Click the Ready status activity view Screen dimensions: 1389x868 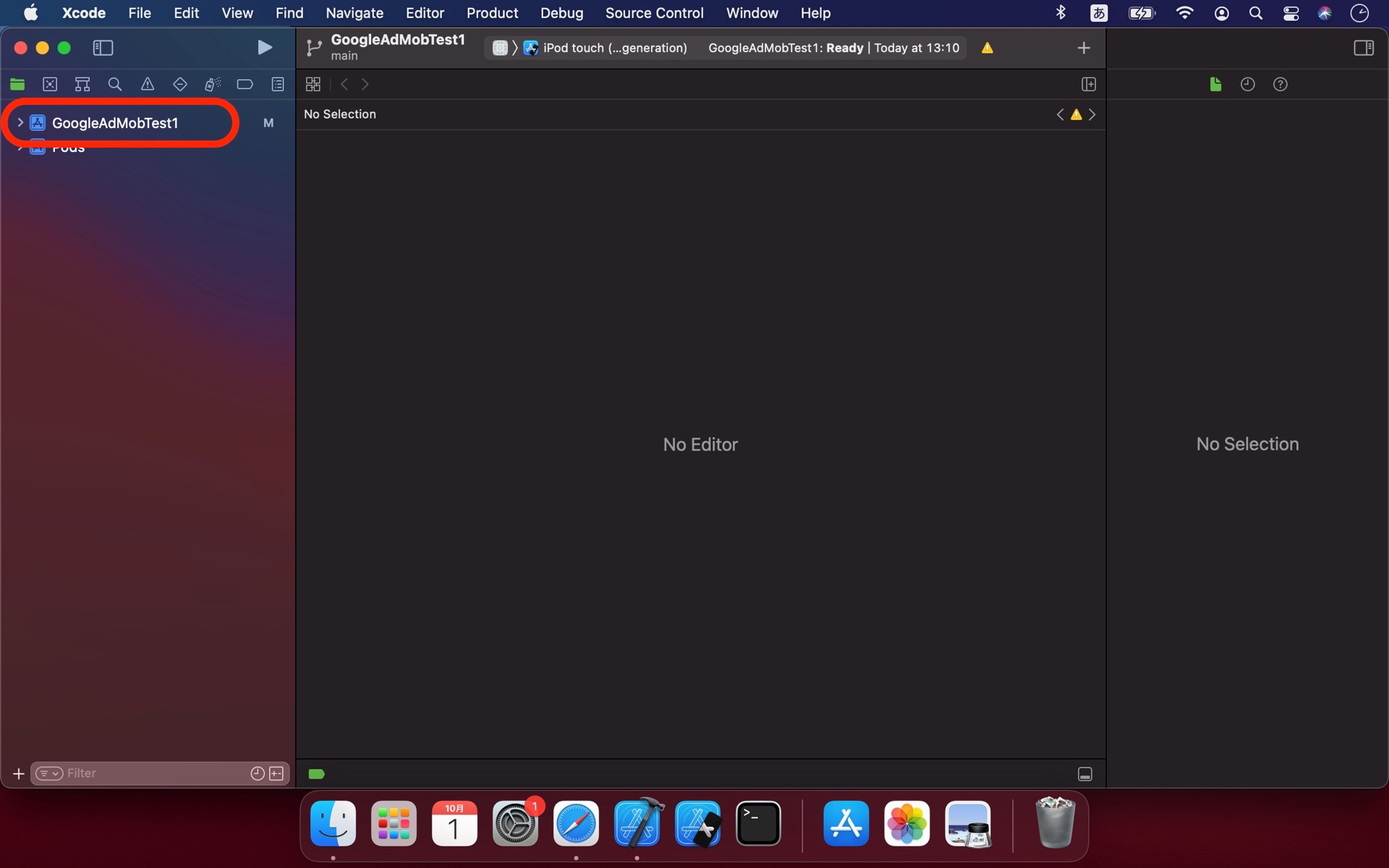[x=833, y=48]
